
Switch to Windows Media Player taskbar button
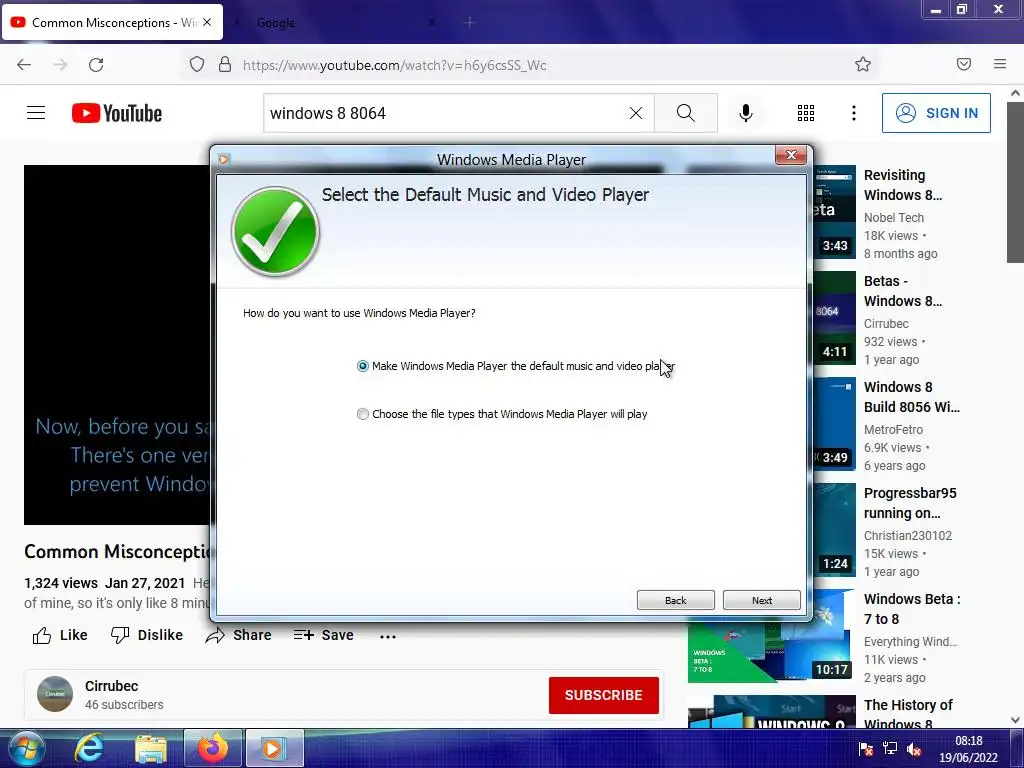(274, 748)
